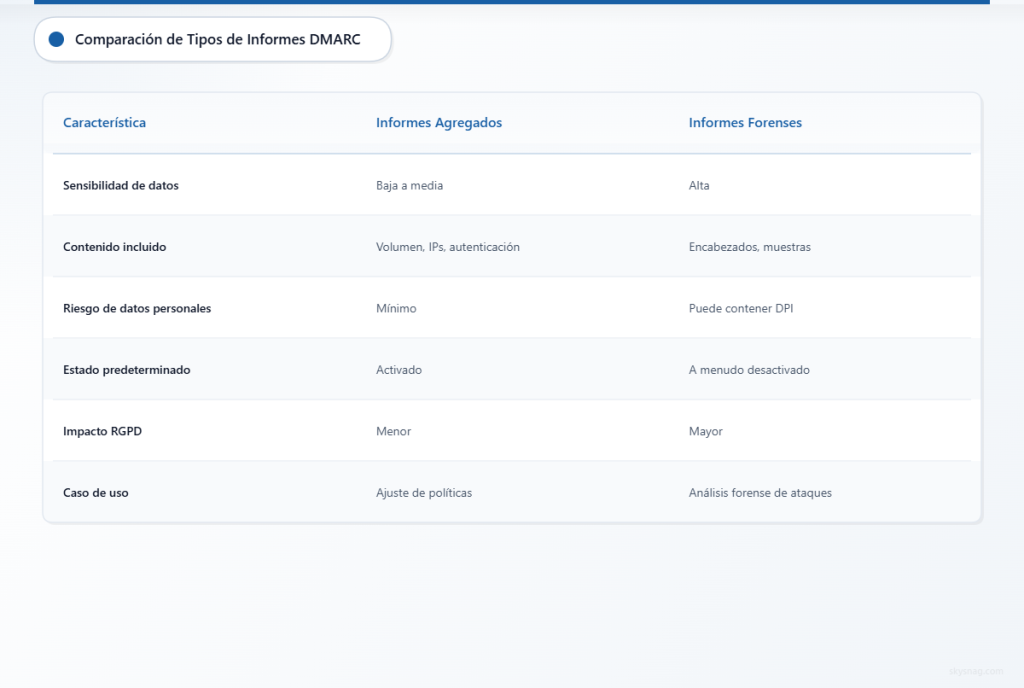Click the 'Mayor' cell
1024x688 pixels.
pyautogui.click(x=705, y=431)
